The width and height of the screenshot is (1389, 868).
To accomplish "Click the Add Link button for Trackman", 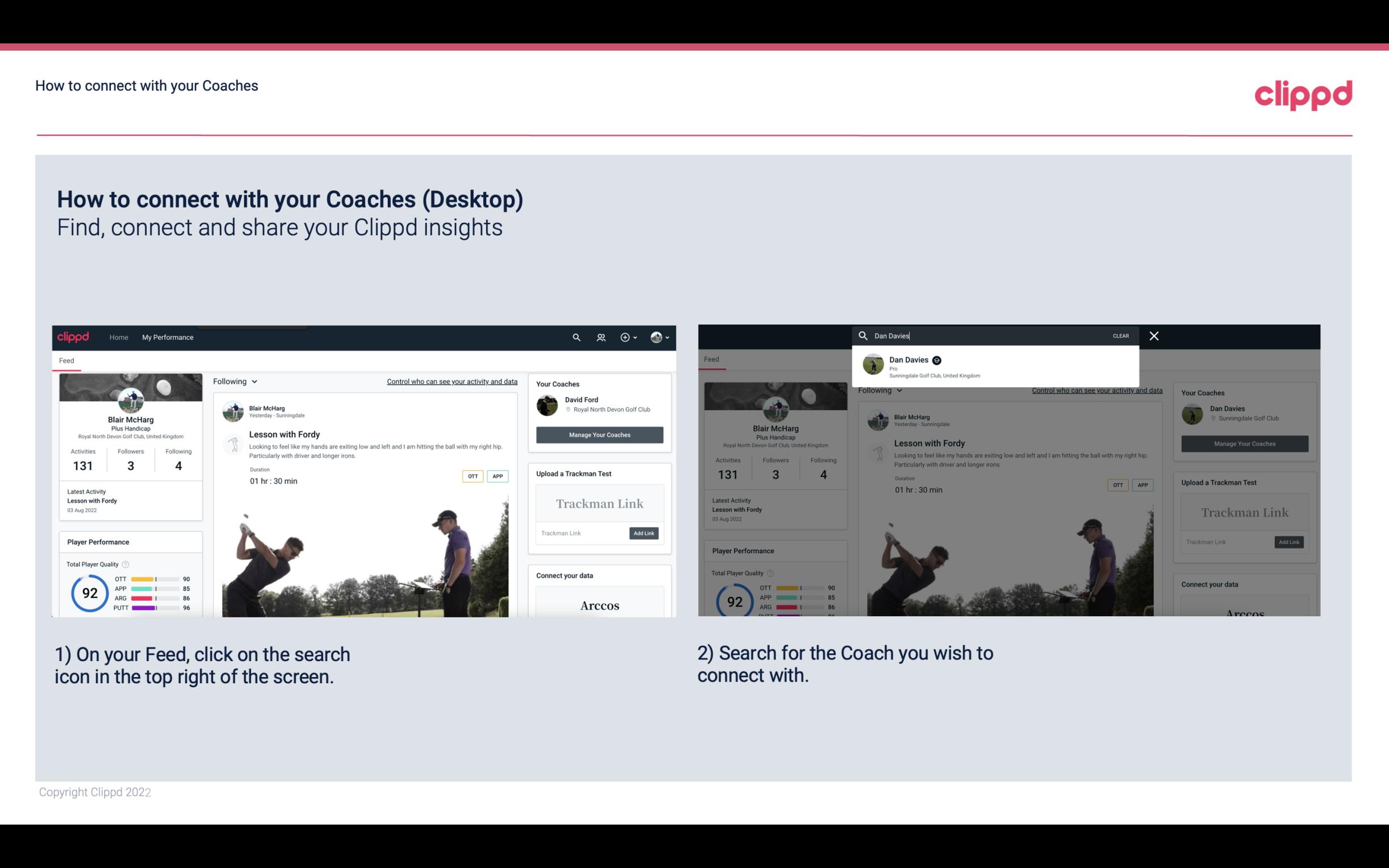I will point(644,533).
